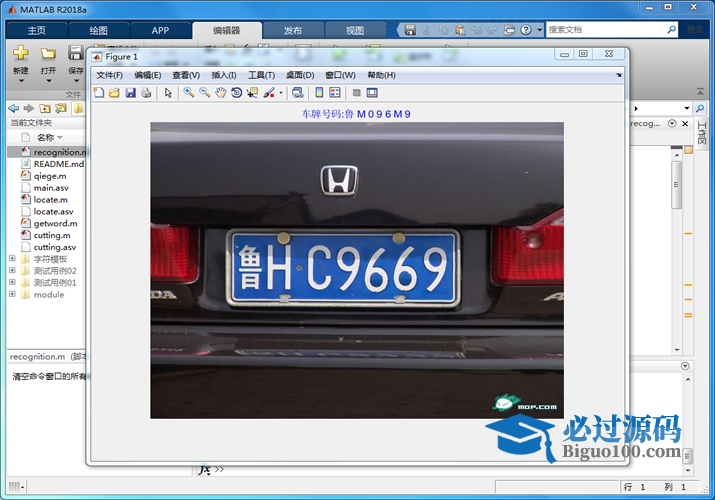The height and width of the screenshot is (500, 715).
Task: Expand the 测试用例02 folder
Action: coord(12,270)
